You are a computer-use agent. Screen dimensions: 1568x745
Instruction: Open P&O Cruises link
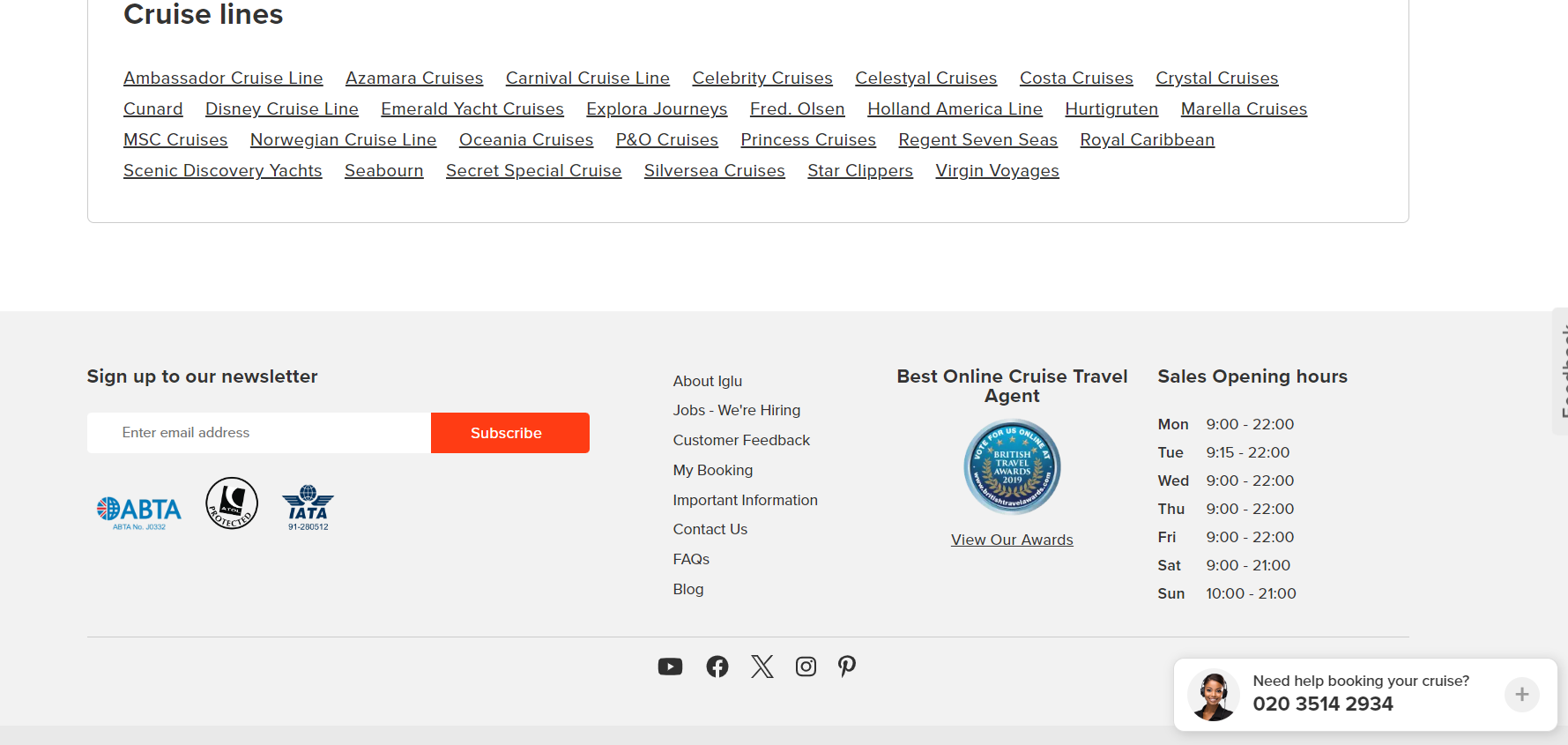(x=667, y=139)
